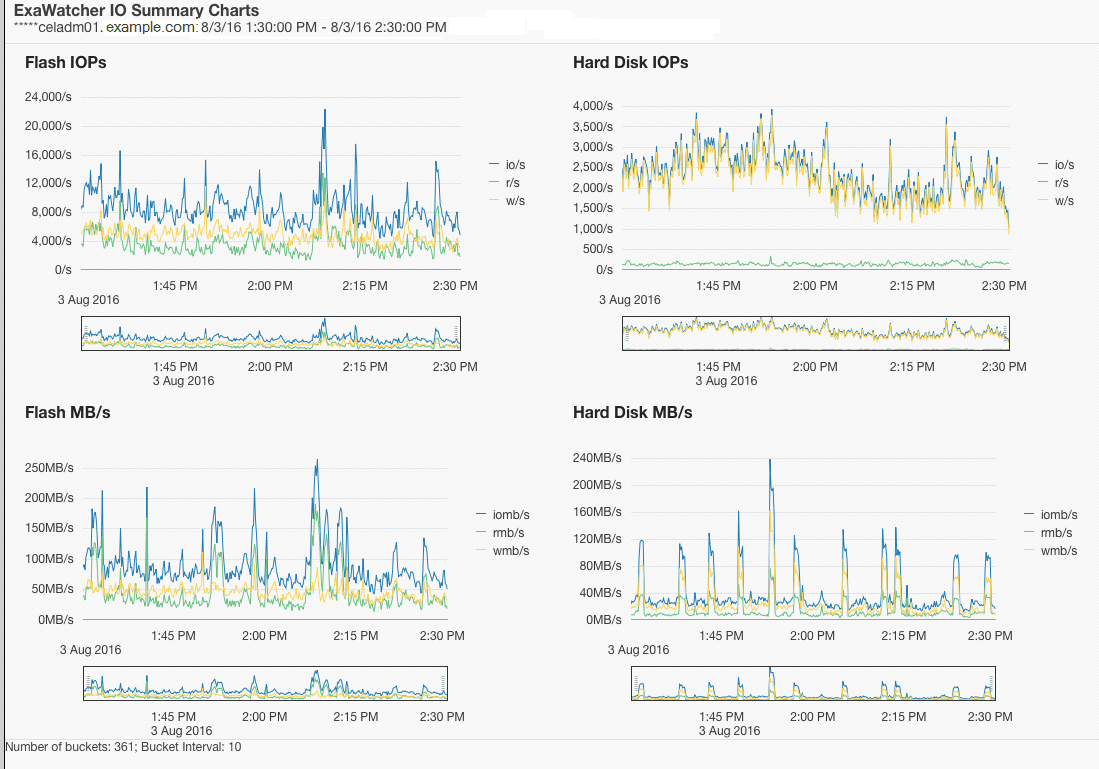Click the Flash IOPs overview range slider
The height and width of the screenshot is (769, 1099).
271,334
